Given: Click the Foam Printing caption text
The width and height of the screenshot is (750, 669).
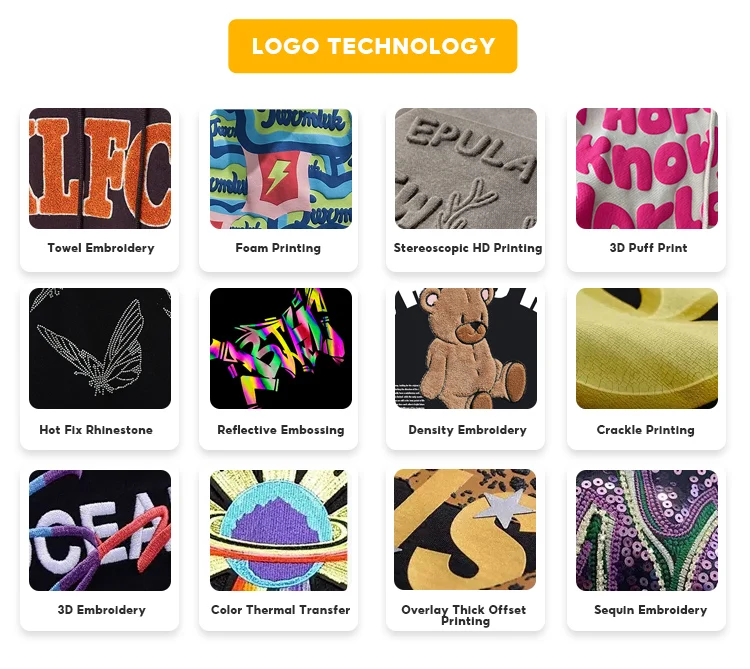Looking at the screenshot, I should click(278, 248).
